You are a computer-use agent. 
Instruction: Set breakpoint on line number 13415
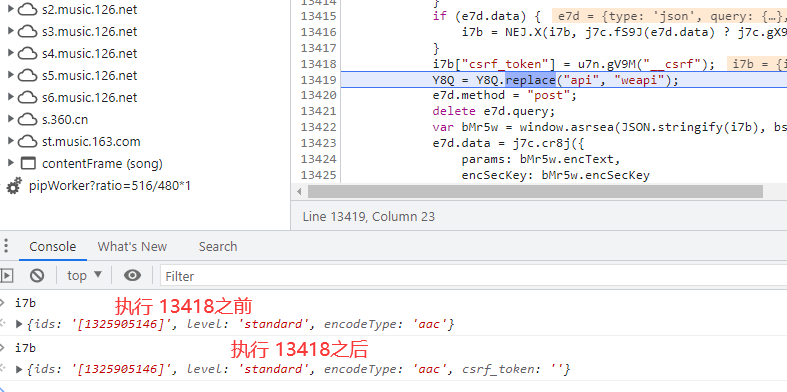pos(319,16)
